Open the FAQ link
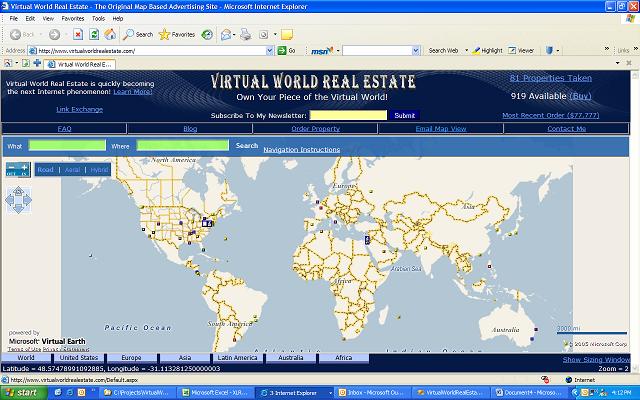Image resolution: width=640 pixels, height=400 pixels. coord(64,129)
